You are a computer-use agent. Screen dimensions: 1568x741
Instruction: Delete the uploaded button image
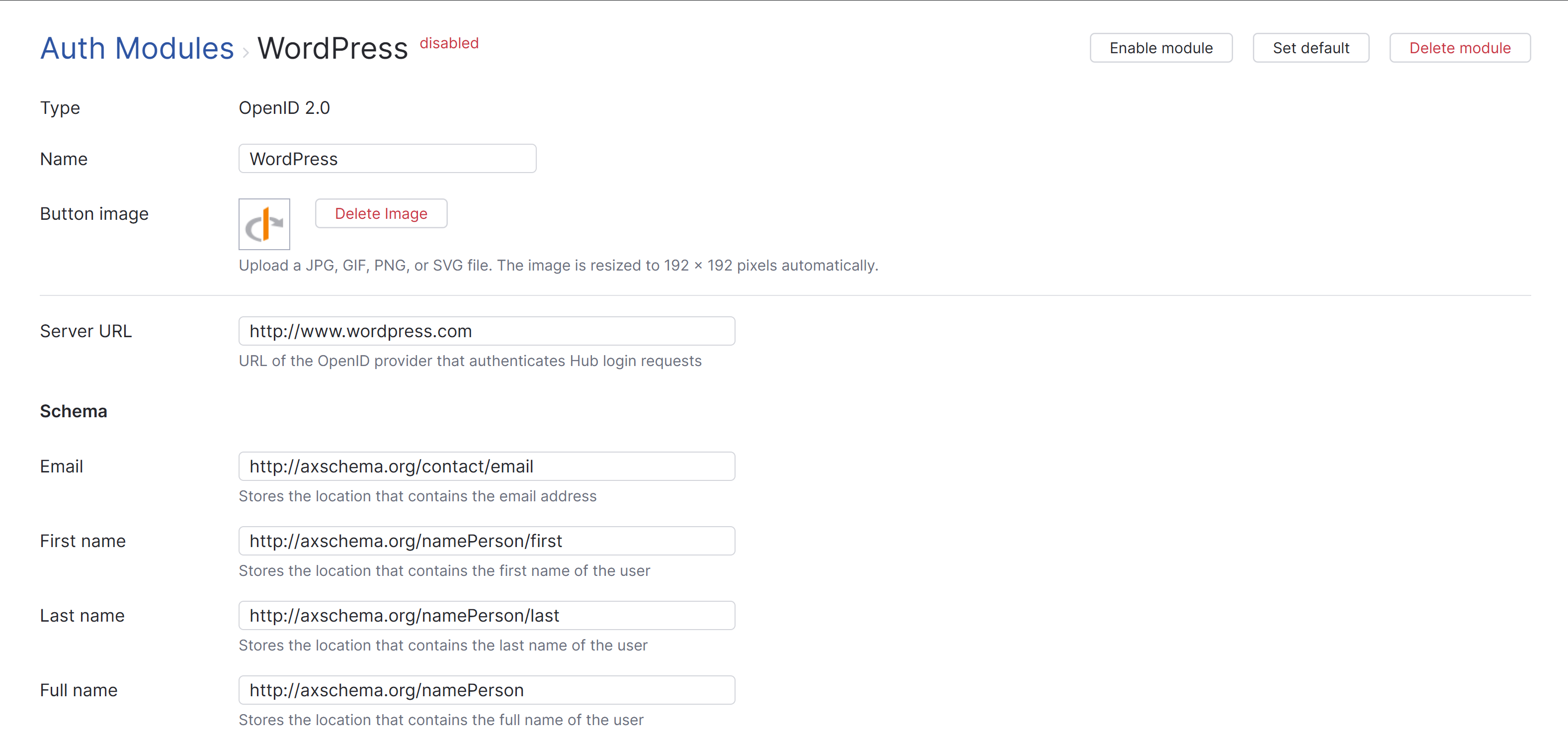pos(381,213)
